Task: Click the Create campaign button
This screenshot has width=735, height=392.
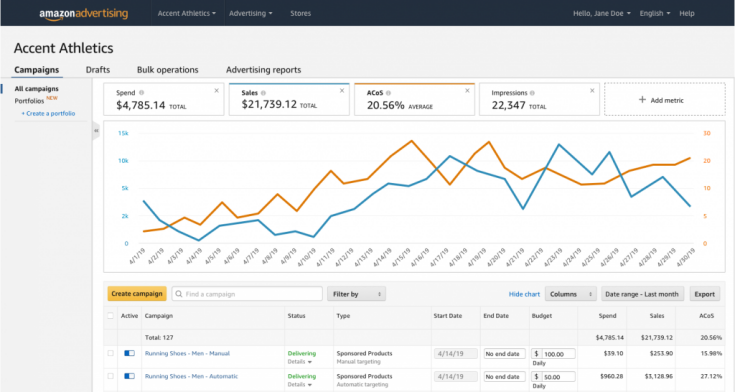Action: coord(137,294)
